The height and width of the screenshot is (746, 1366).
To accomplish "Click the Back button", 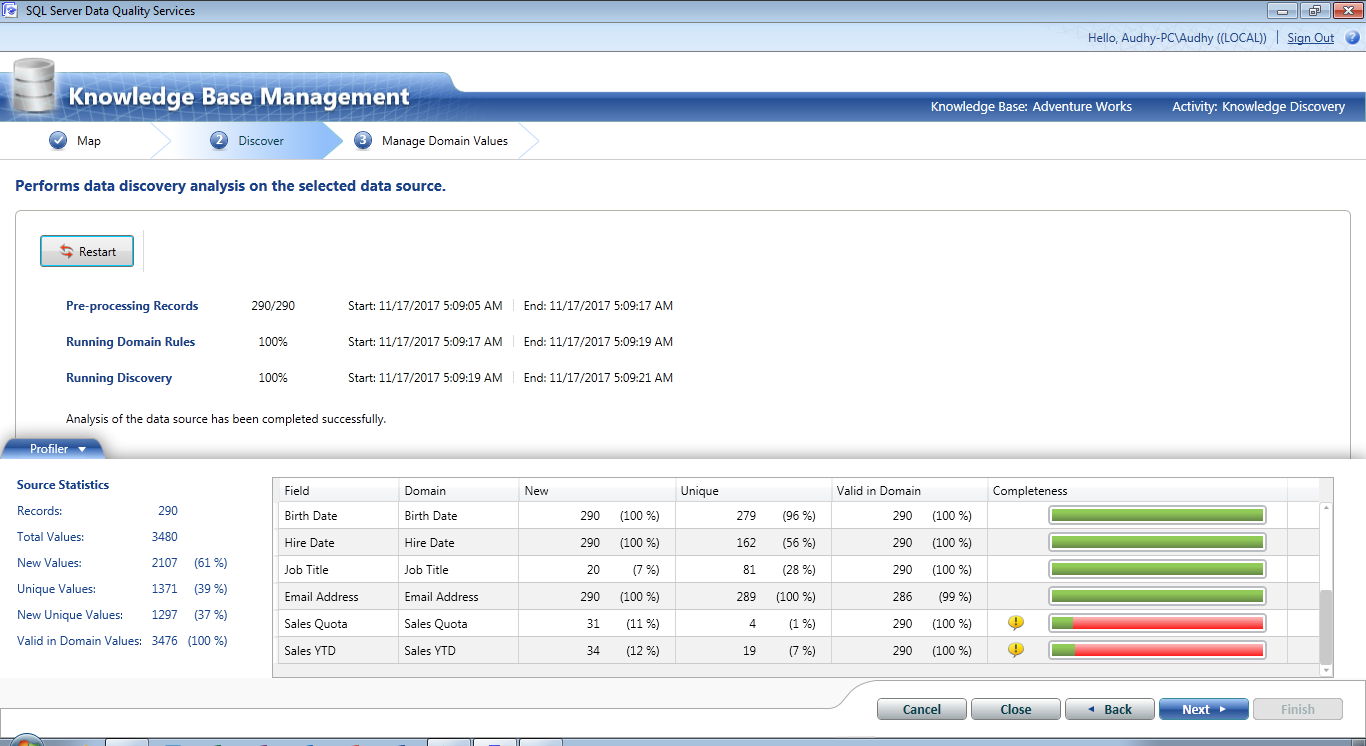I will coord(1109,708).
